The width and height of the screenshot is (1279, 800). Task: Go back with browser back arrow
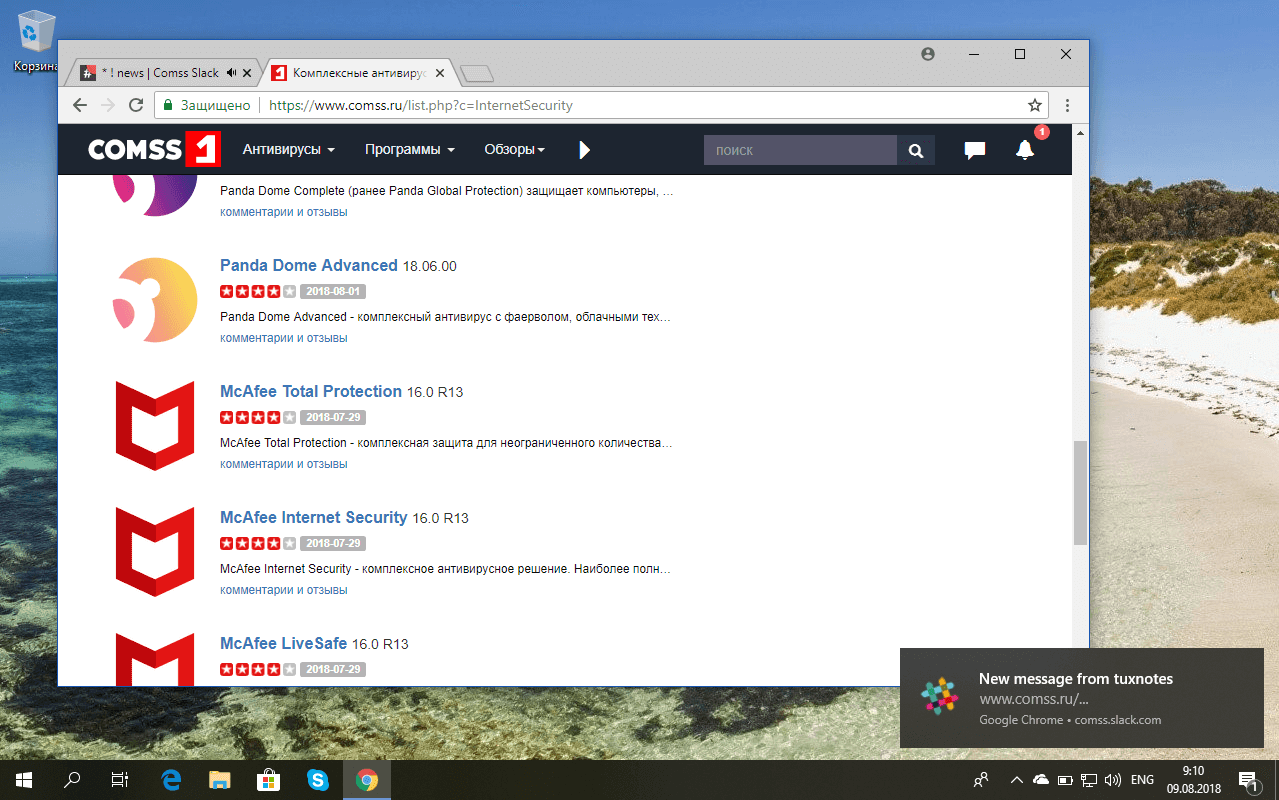point(81,105)
